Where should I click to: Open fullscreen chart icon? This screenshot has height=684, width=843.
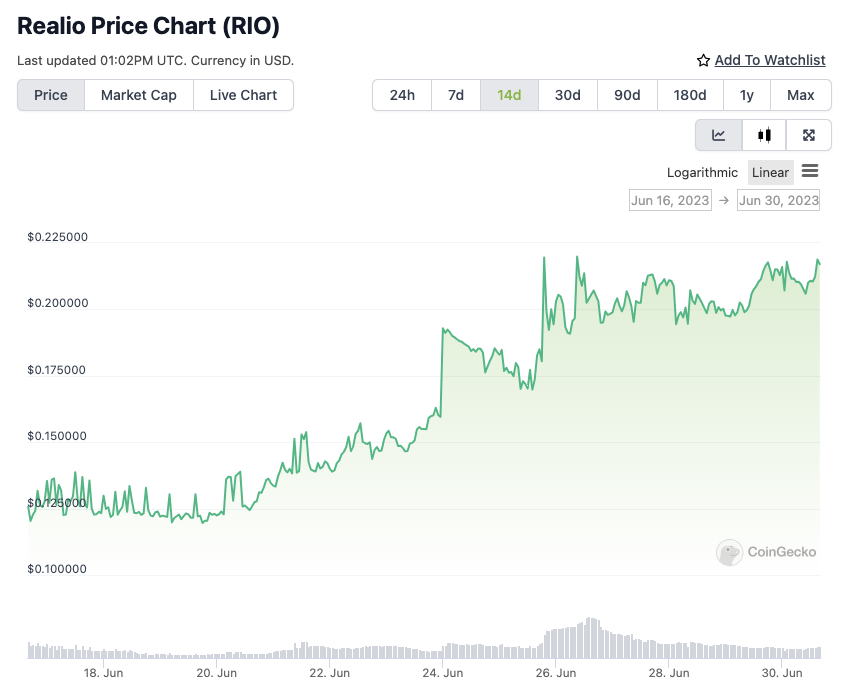[809, 135]
